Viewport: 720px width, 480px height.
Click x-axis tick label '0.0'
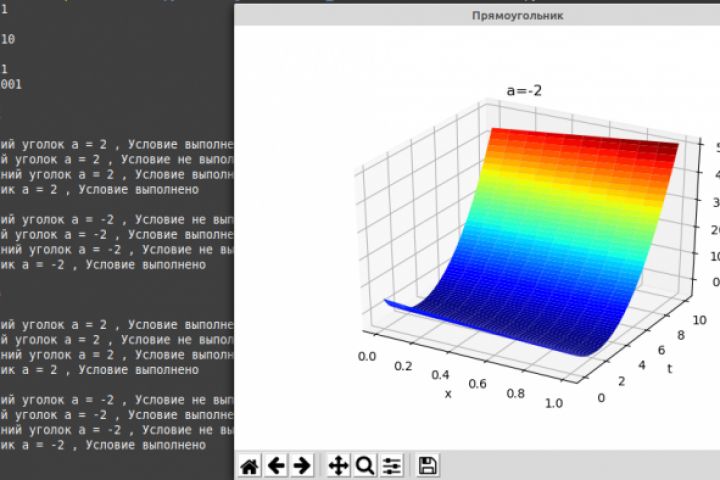367,356
